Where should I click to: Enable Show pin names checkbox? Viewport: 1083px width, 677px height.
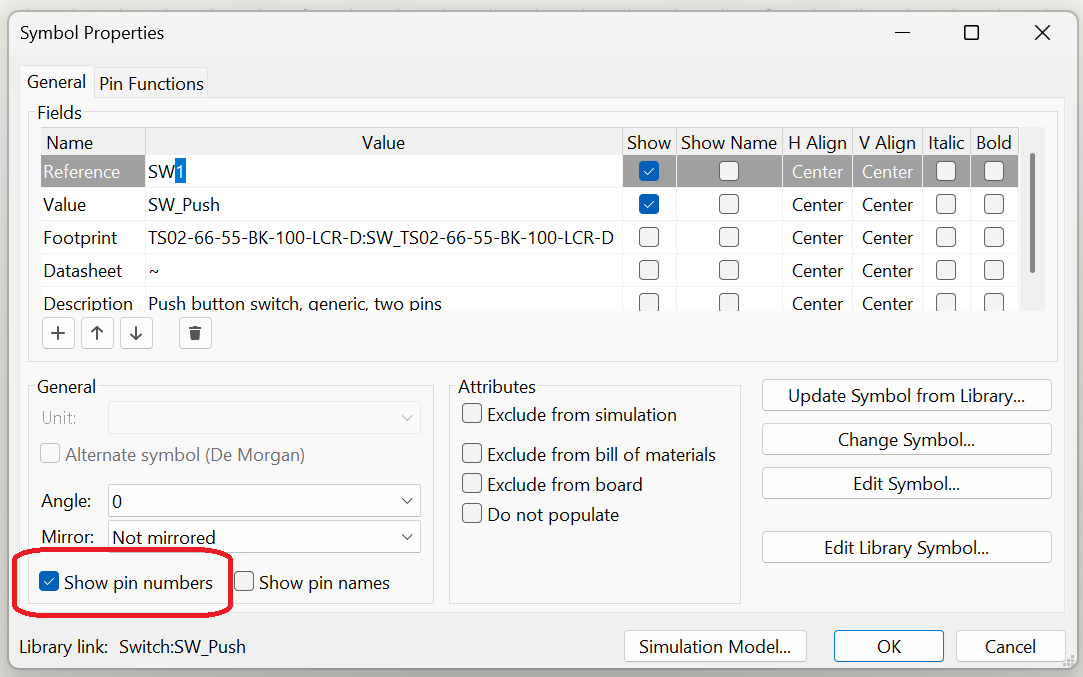pyautogui.click(x=244, y=582)
